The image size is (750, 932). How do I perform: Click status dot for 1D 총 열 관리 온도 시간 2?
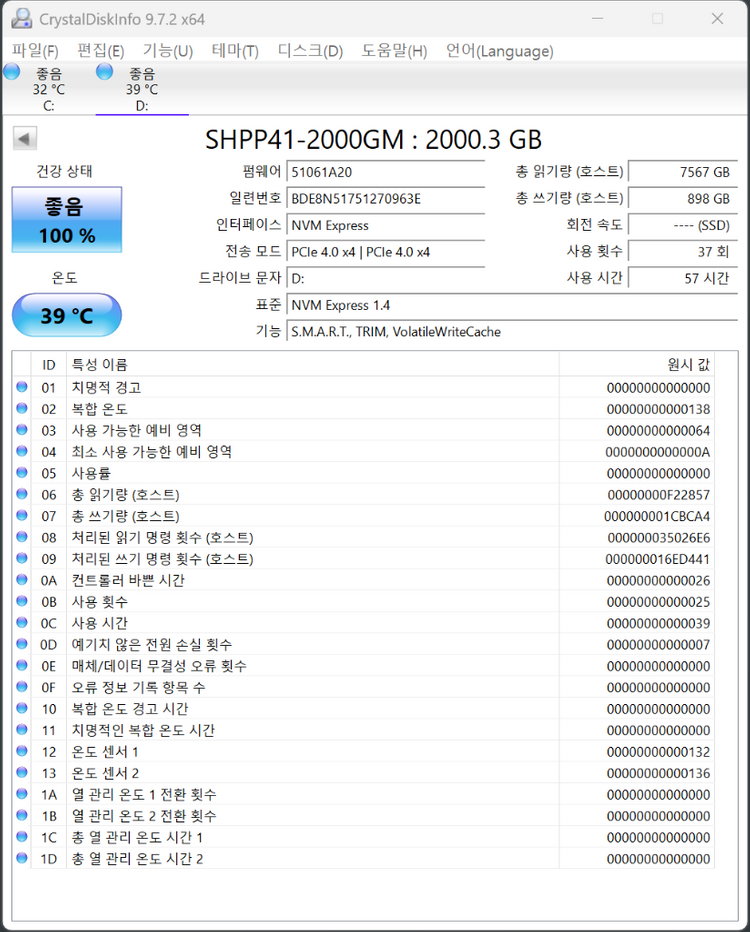pyautogui.click(x=22, y=858)
